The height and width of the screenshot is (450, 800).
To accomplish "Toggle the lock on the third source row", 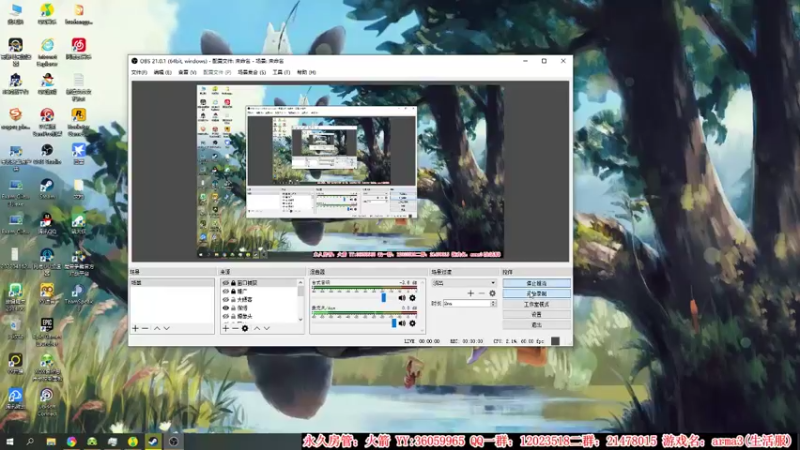I will click(233, 299).
